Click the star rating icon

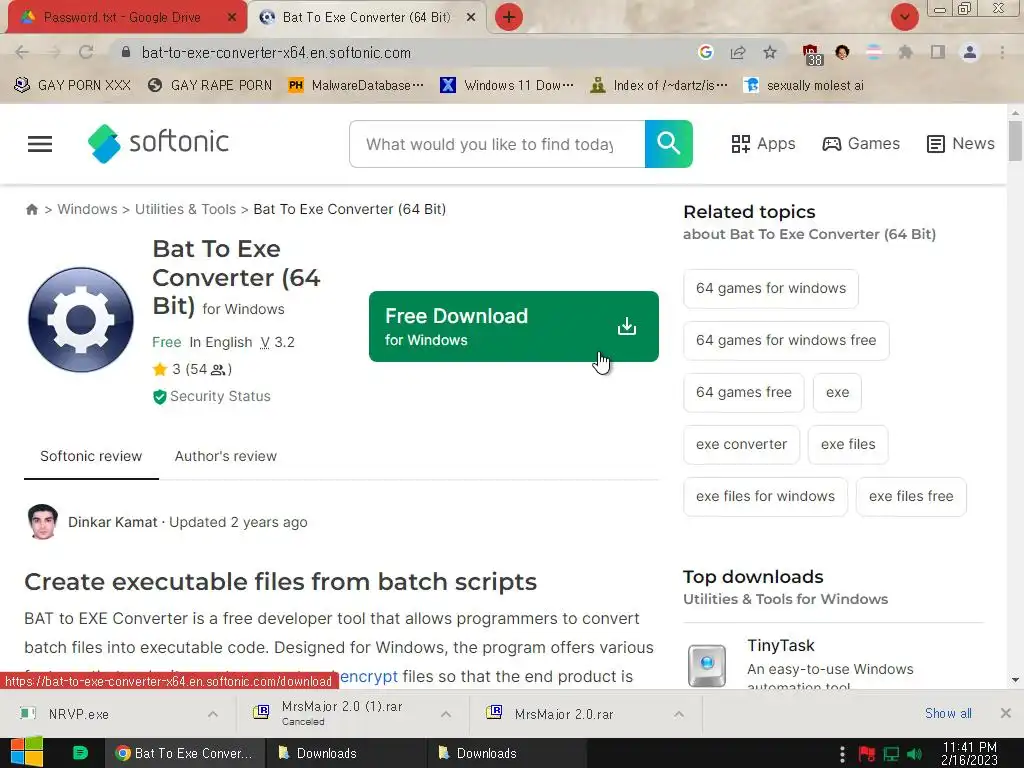159,370
